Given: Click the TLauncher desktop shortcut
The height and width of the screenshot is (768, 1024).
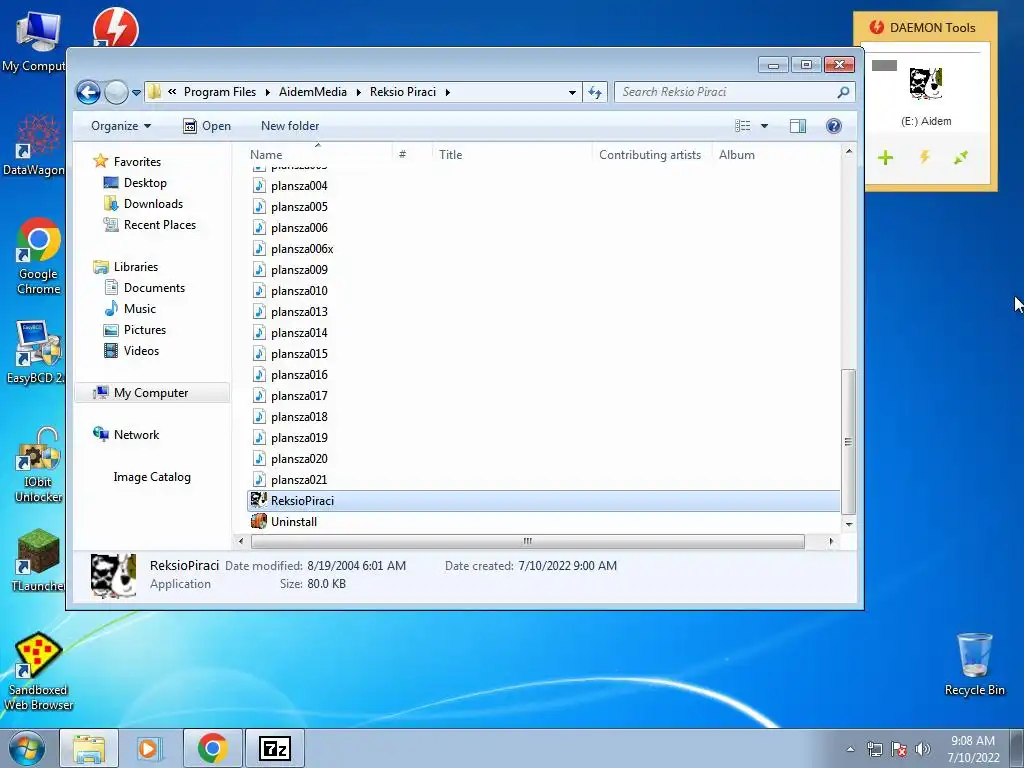Looking at the screenshot, I should (x=39, y=560).
